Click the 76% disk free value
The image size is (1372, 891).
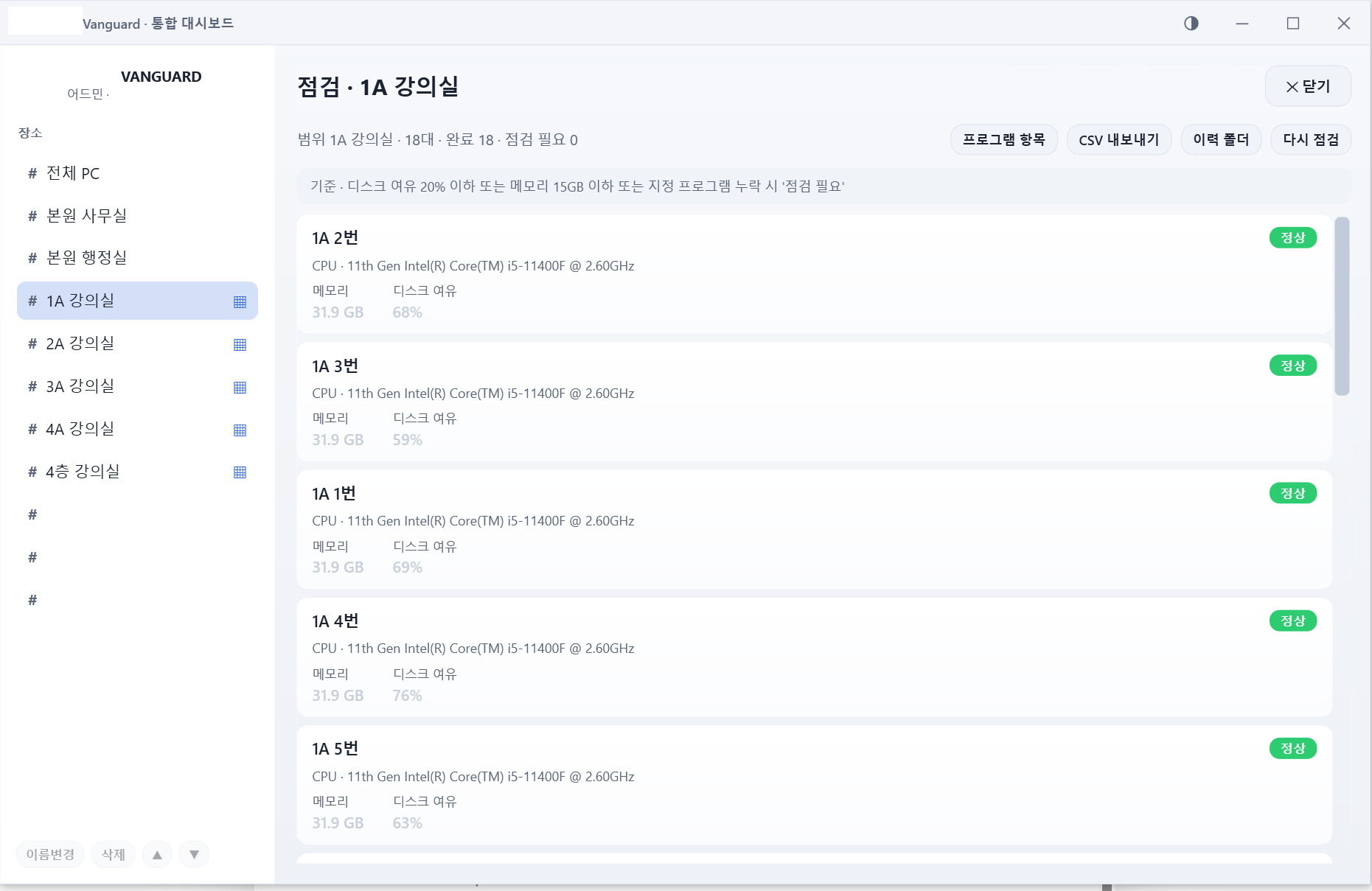[x=407, y=696]
